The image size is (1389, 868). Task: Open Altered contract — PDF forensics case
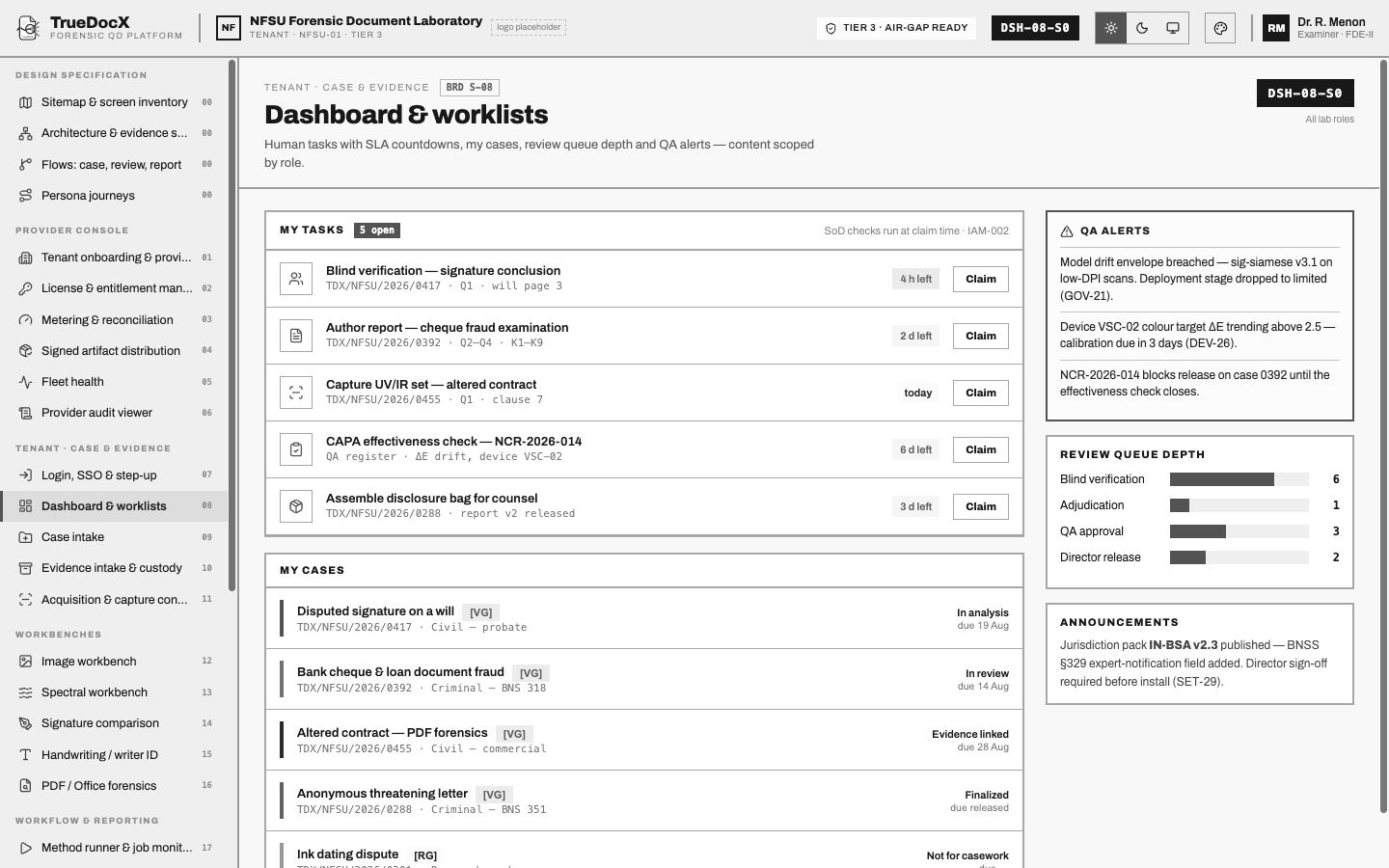coord(644,740)
